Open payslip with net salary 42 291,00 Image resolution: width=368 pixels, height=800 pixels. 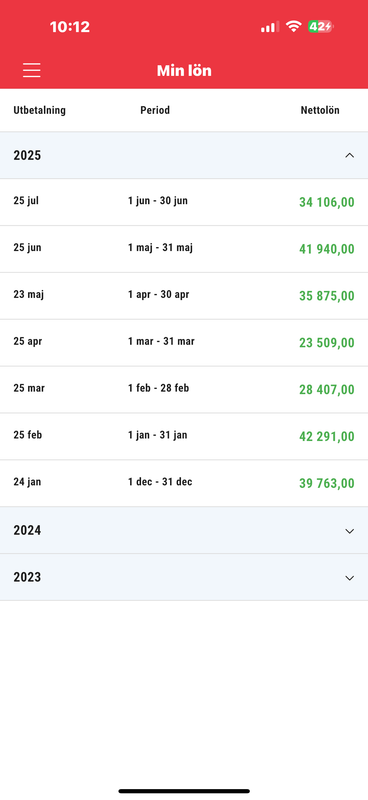[184, 437]
